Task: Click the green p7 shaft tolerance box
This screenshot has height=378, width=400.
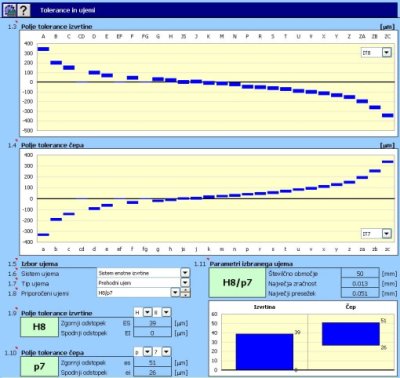Action: [x=39, y=367]
